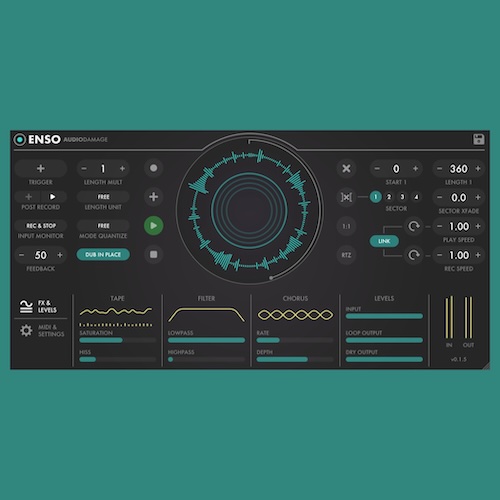Decrease Rec Speed value
The height and width of the screenshot is (500, 500).
point(440,255)
